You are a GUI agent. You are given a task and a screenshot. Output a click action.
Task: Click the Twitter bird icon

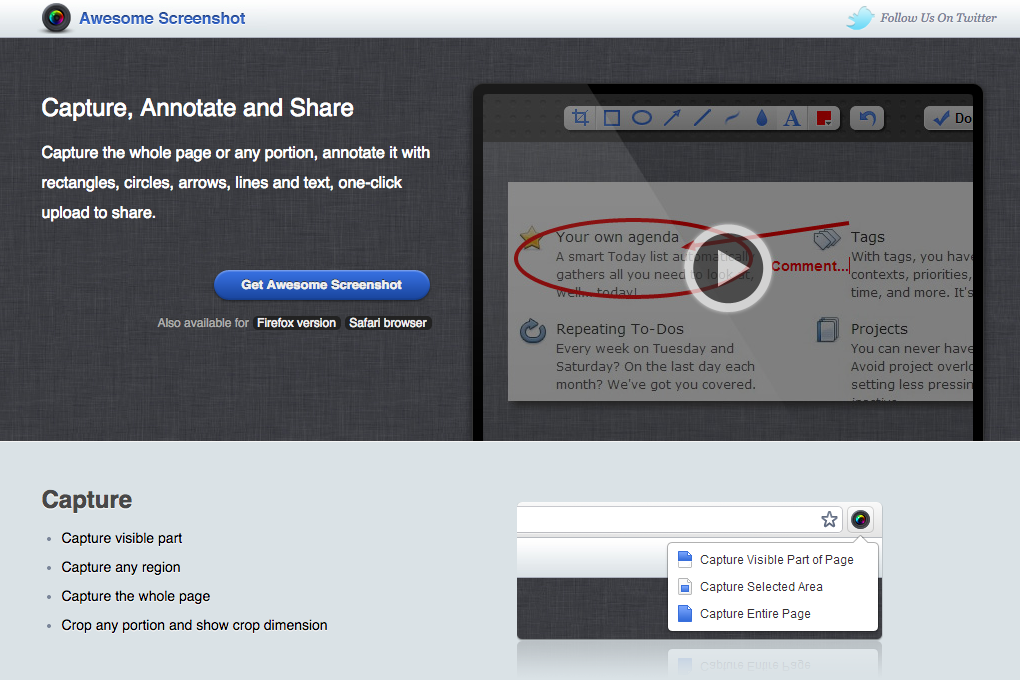[860, 18]
